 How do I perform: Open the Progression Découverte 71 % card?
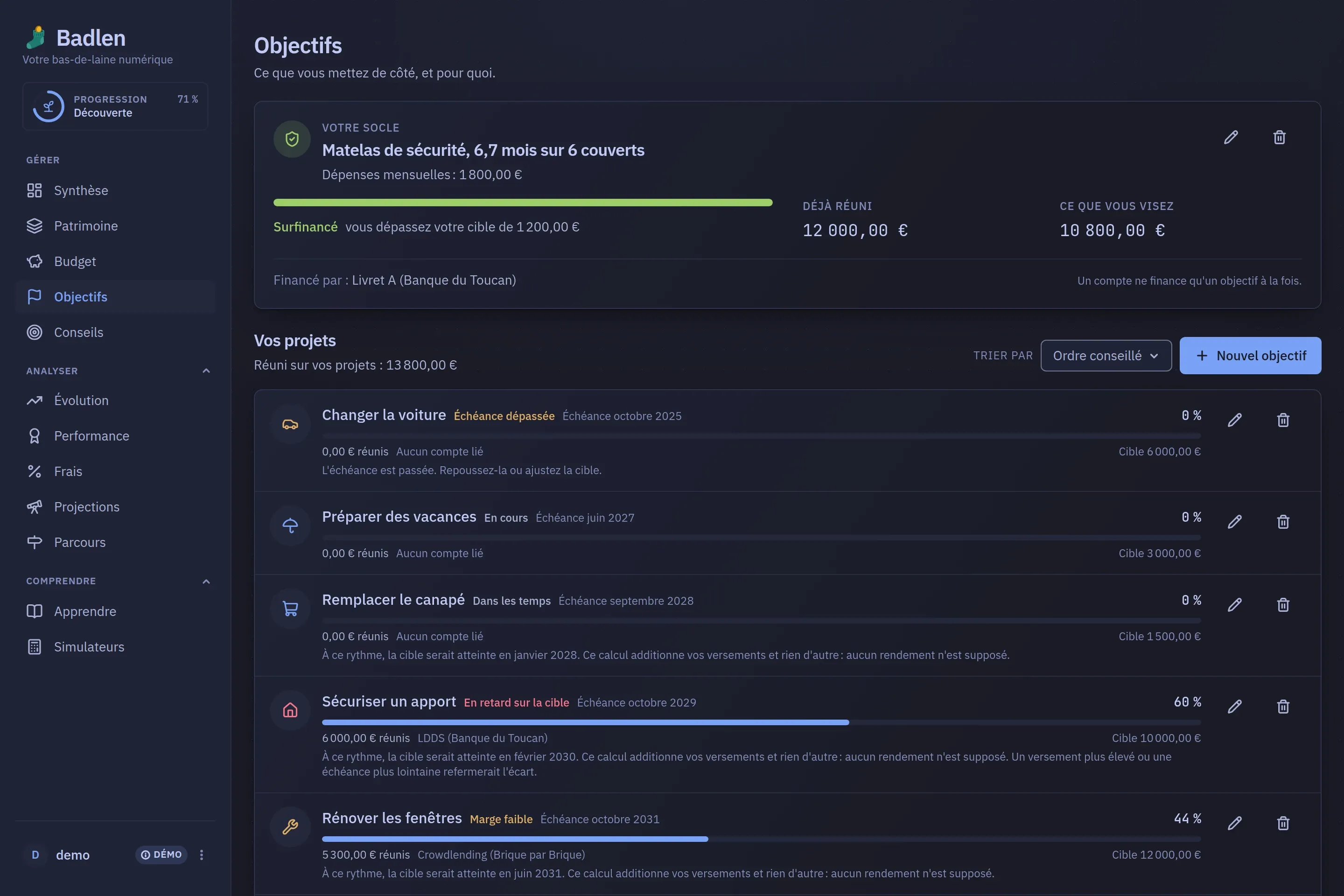[x=115, y=106]
